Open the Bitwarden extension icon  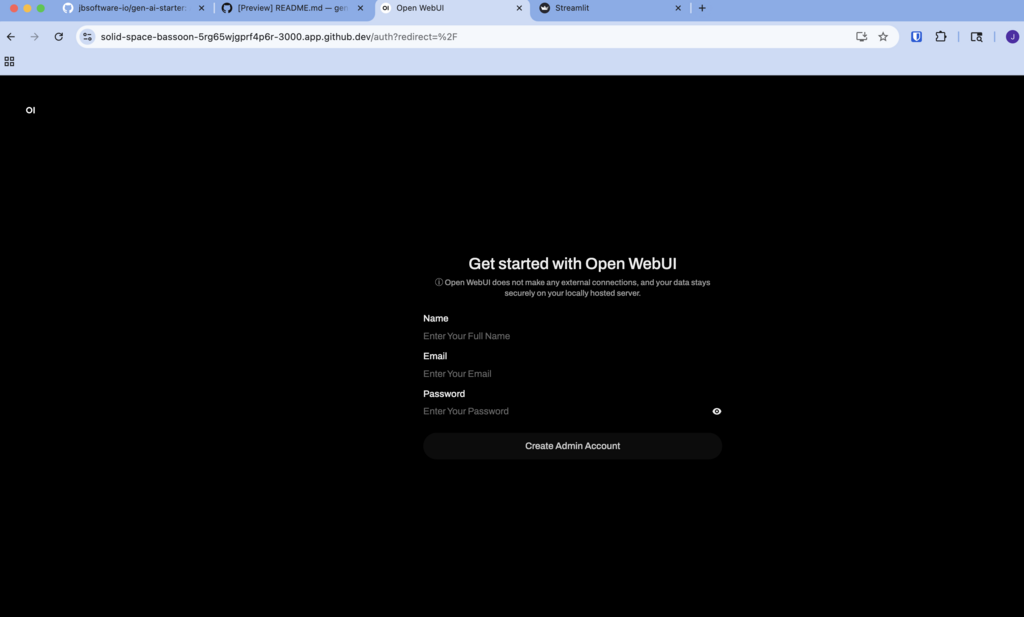916,37
